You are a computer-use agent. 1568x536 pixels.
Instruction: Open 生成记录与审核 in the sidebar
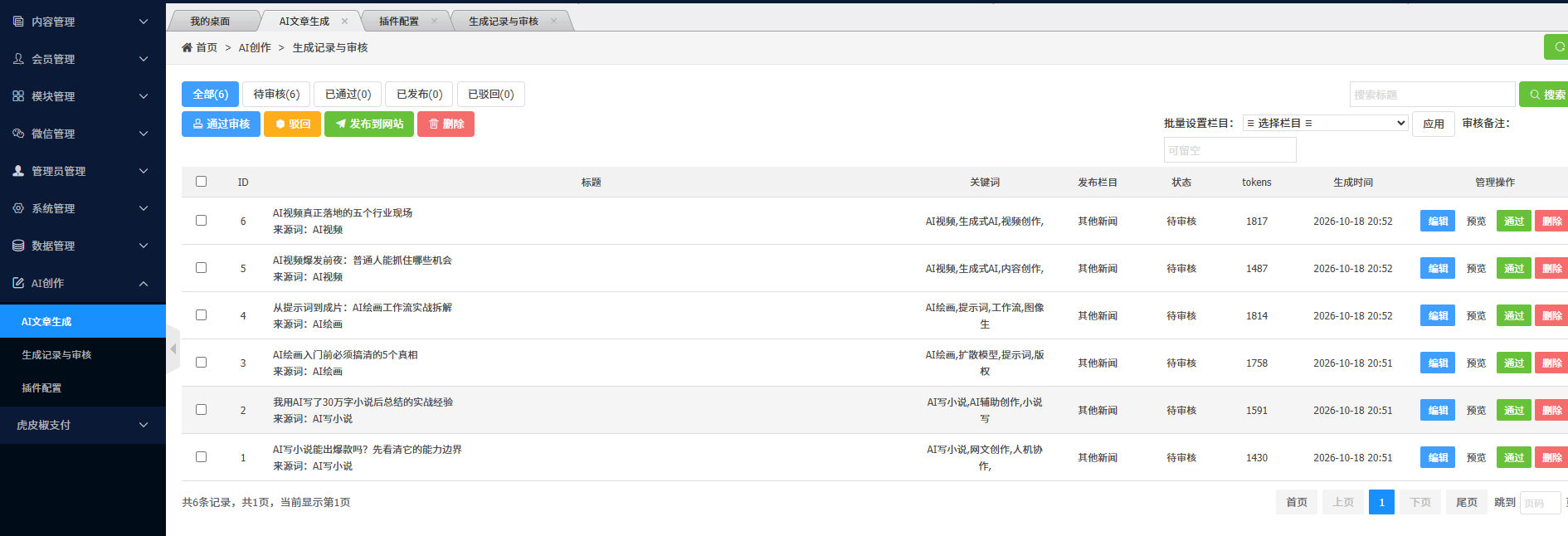coord(83,354)
